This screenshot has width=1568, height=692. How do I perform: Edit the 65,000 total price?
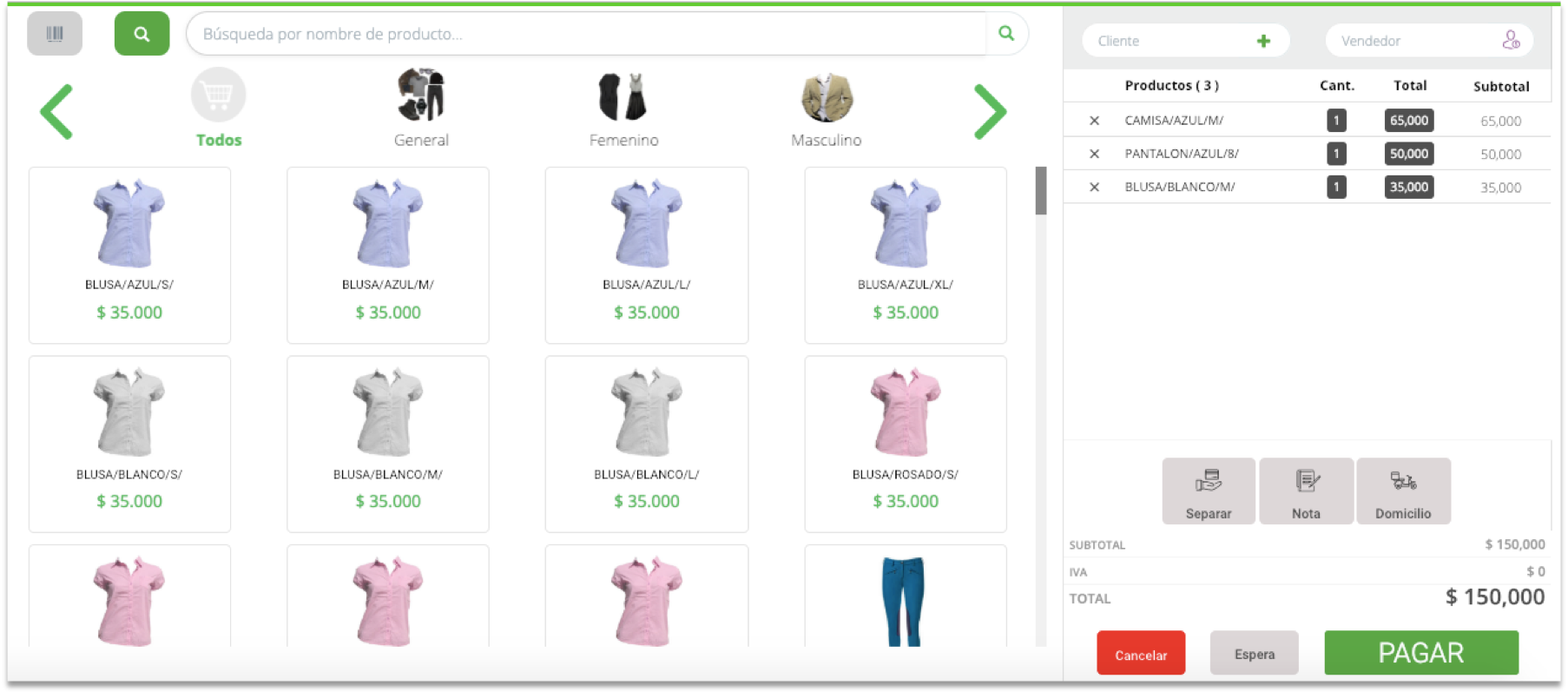[1408, 121]
